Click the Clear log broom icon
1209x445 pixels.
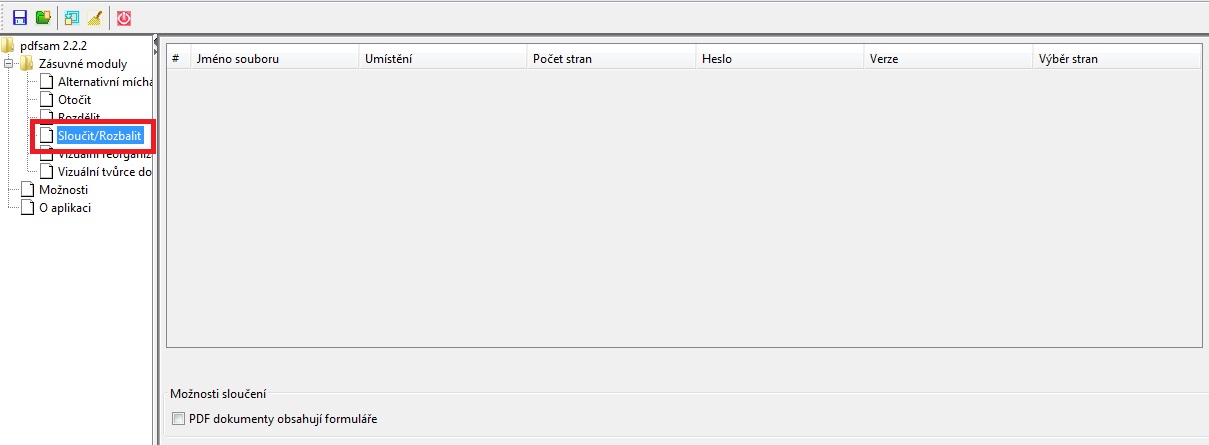[x=95, y=18]
